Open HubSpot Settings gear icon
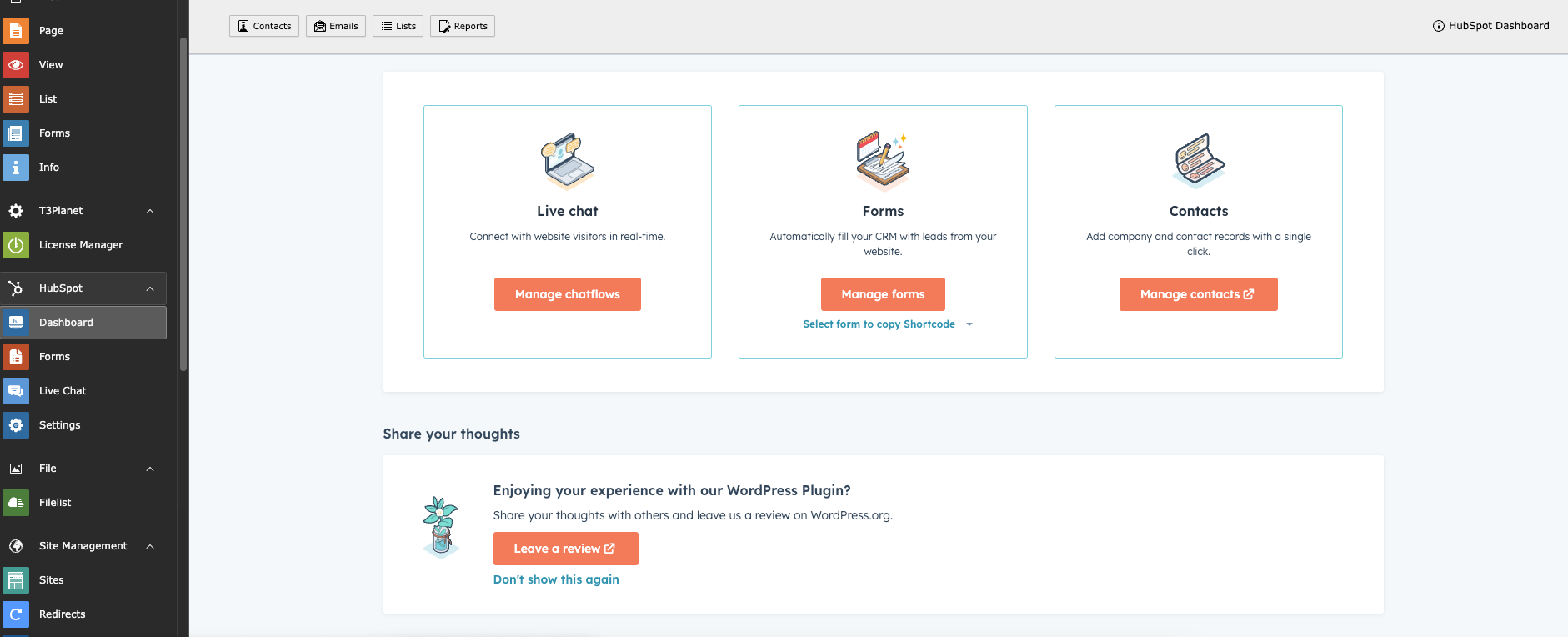 click(16, 425)
